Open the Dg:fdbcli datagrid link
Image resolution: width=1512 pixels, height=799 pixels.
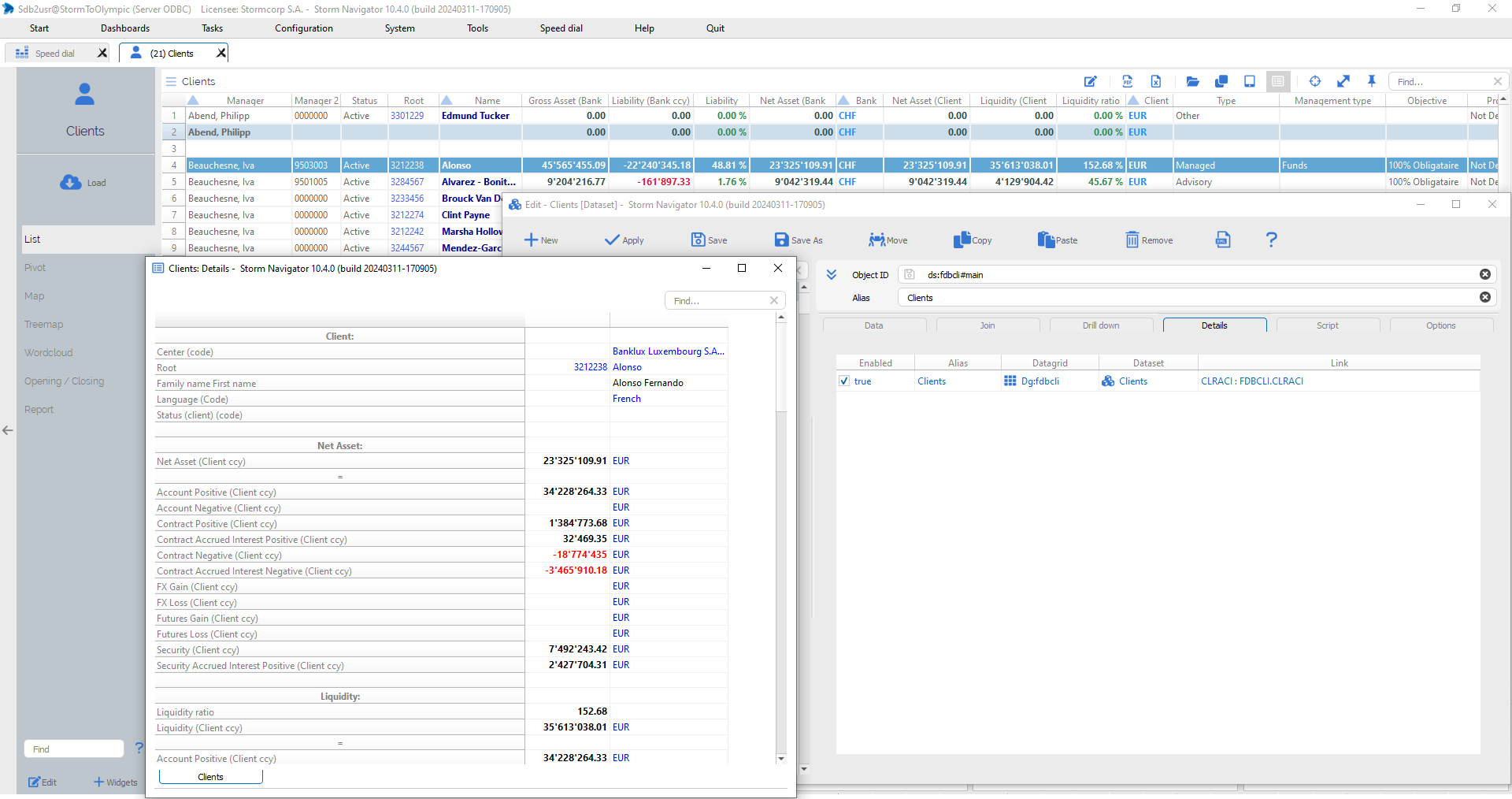1040,381
